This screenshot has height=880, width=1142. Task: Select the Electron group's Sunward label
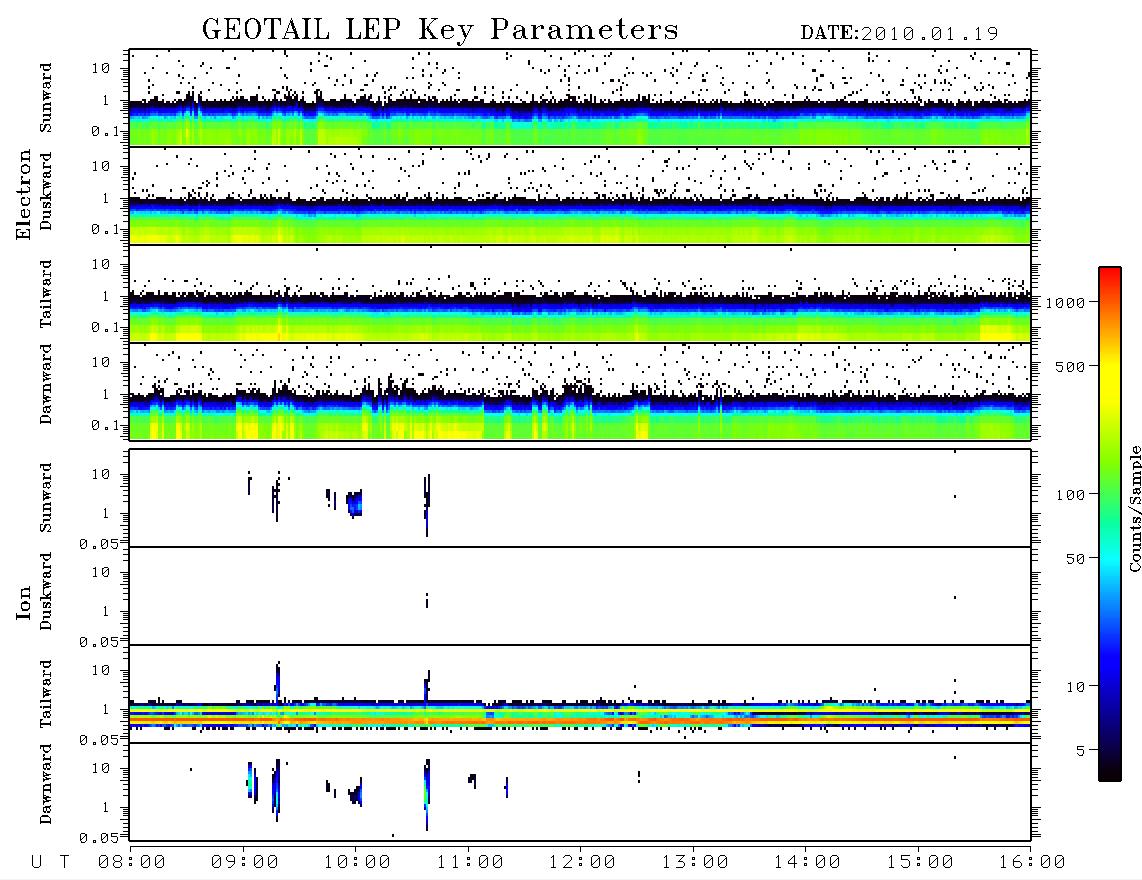tap(46, 98)
